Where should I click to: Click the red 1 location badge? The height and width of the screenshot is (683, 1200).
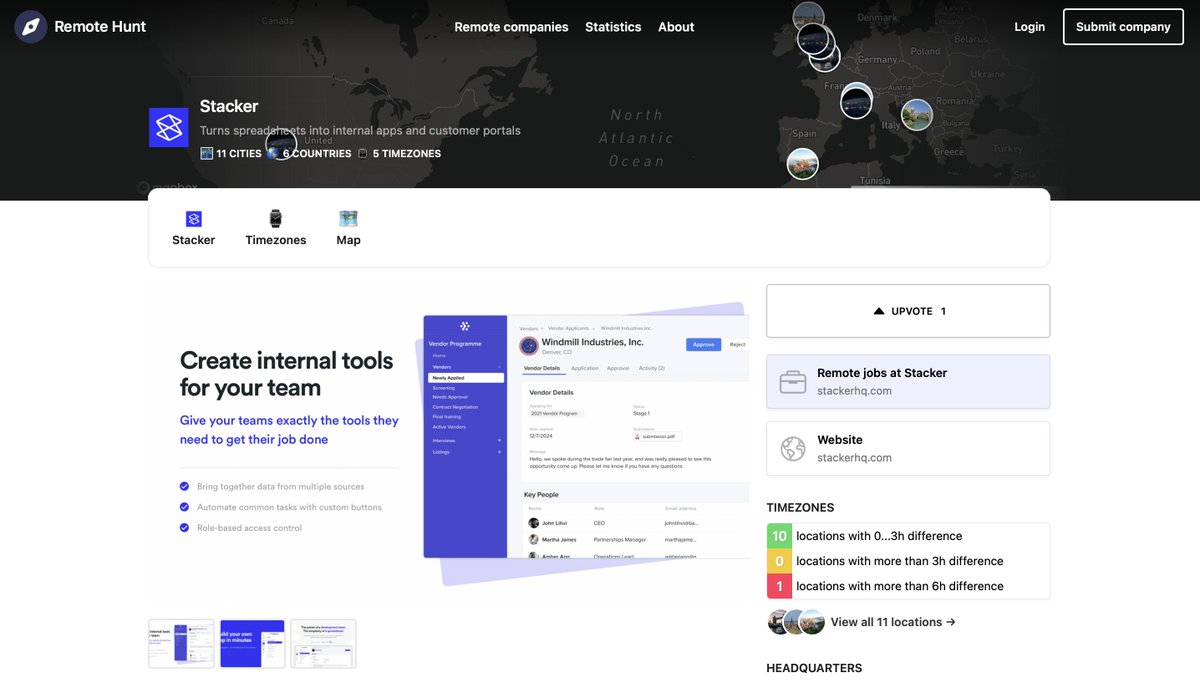[779, 586]
